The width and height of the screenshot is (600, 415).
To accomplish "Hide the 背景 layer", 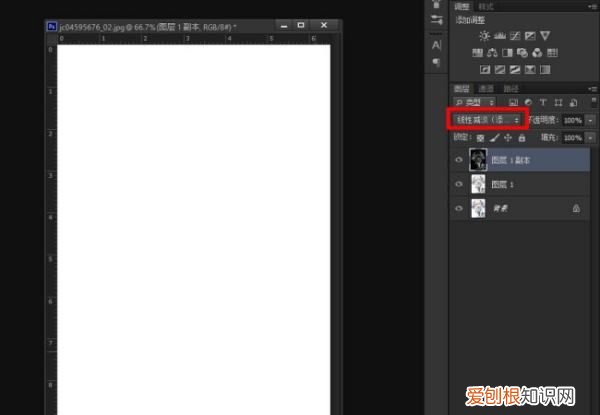I will click(x=459, y=208).
